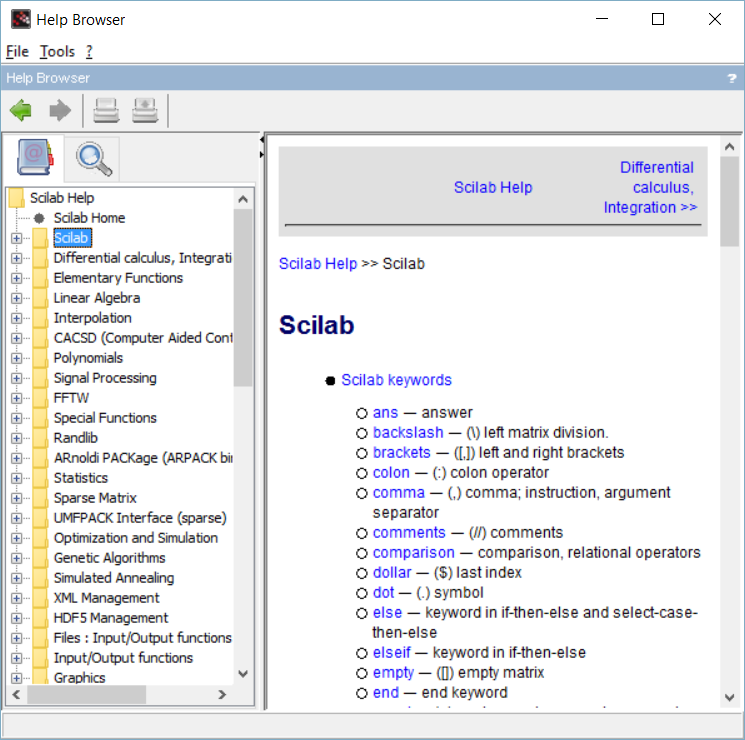Select Scilab Home in the tree
The width and height of the screenshot is (745, 740).
tap(89, 218)
